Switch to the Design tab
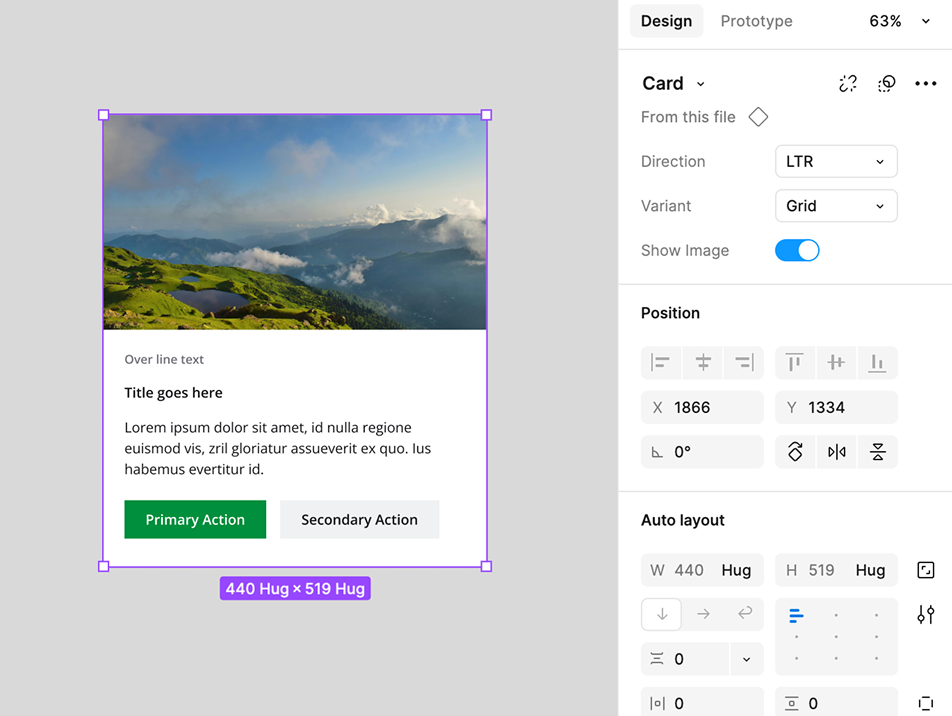Screen dimensions: 952x716 tap(666, 21)
